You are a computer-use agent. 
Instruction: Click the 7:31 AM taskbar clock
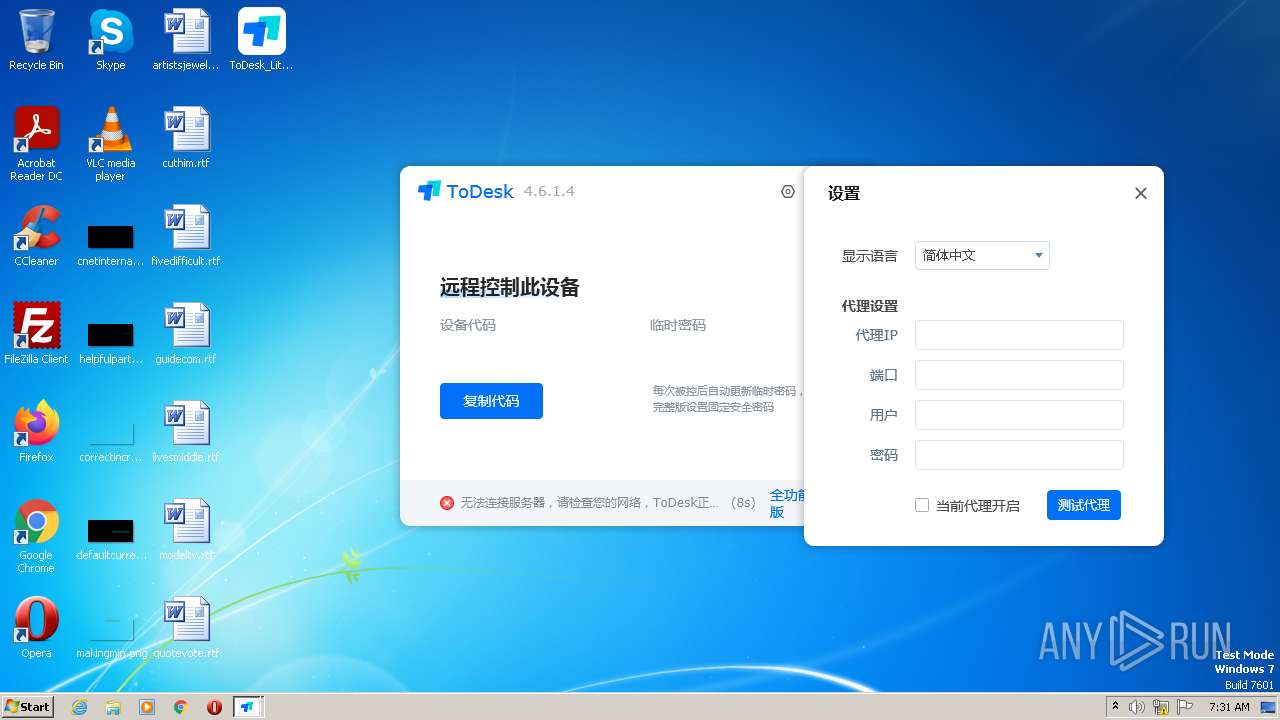point(1229,707)
